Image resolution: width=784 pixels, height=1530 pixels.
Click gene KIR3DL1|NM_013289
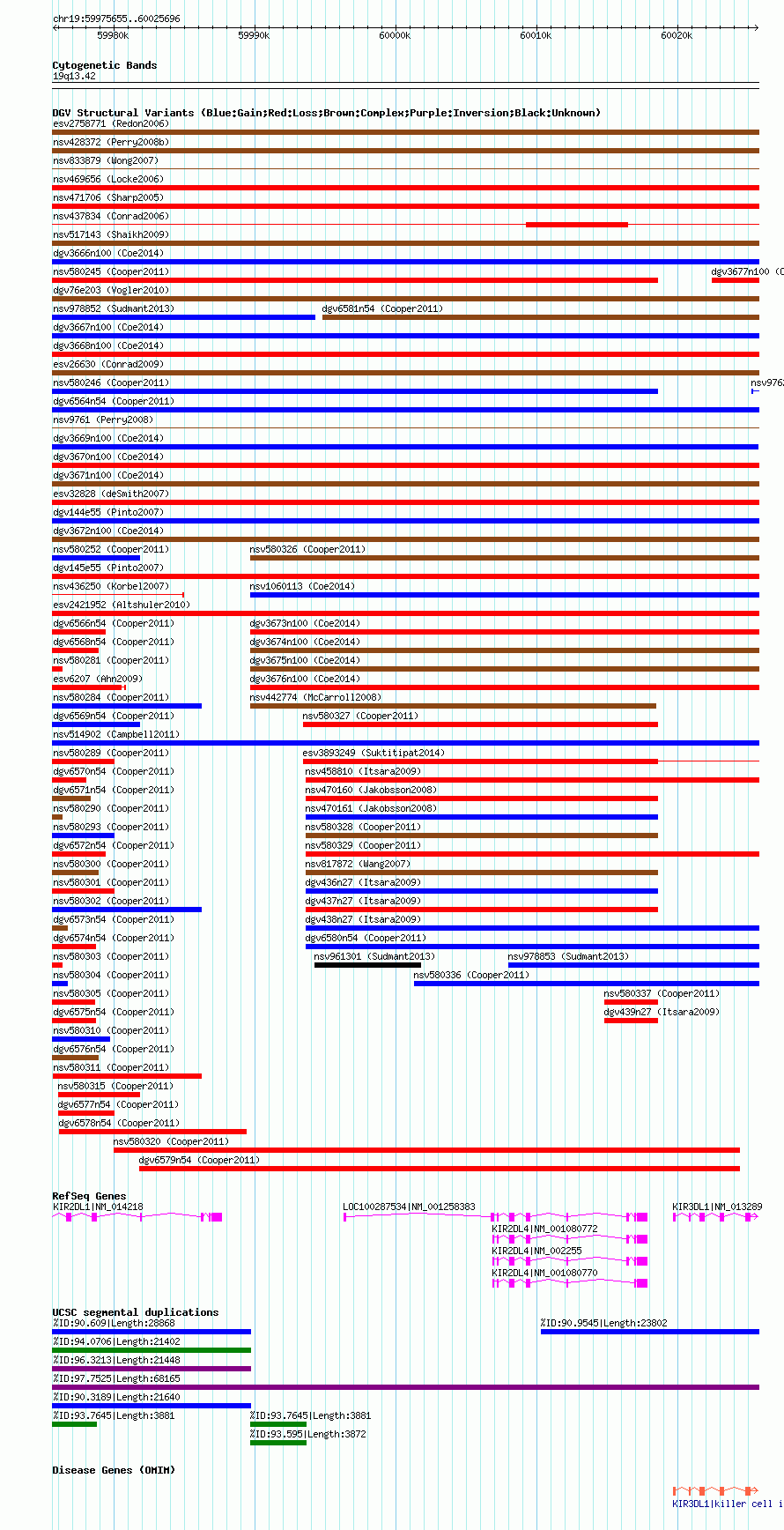pyautogui.click(x=716, y=1216)
